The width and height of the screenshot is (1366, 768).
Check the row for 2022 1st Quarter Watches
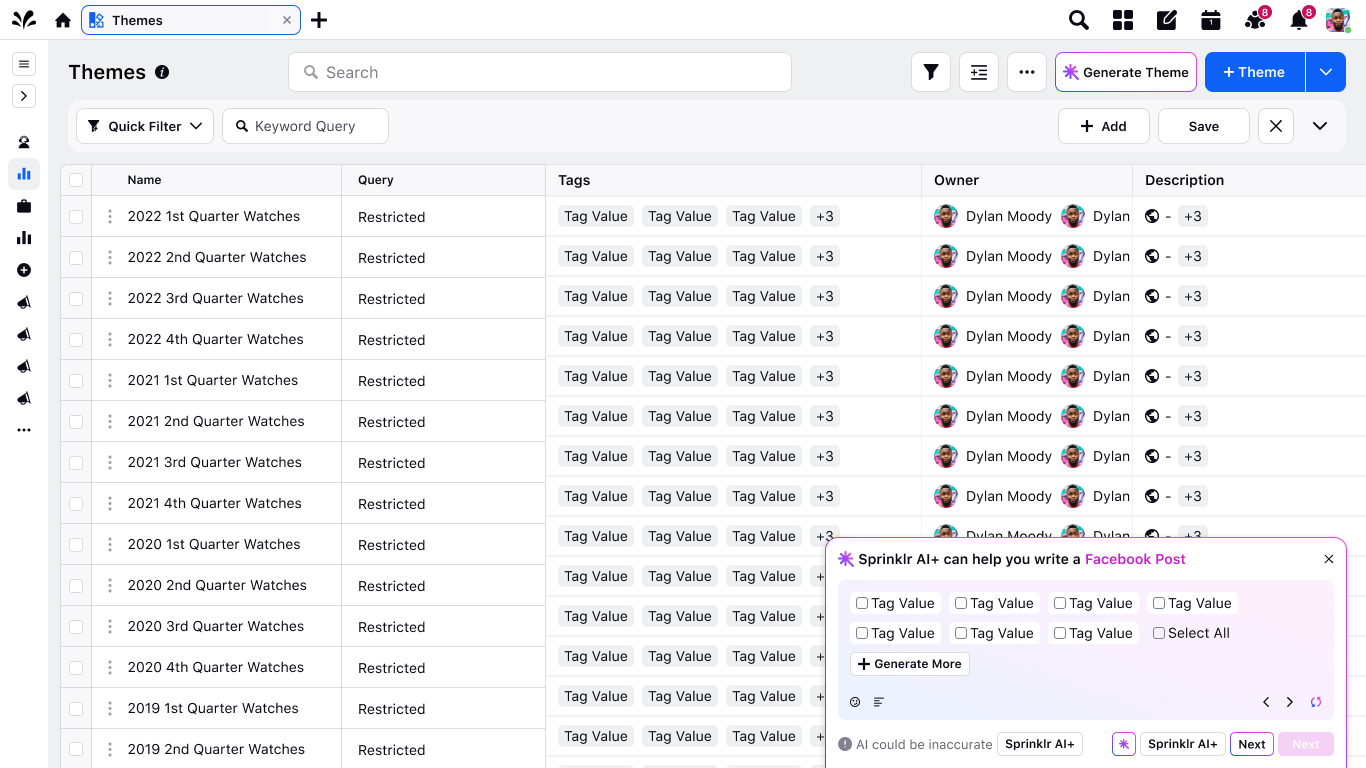(x=76, y=216)
